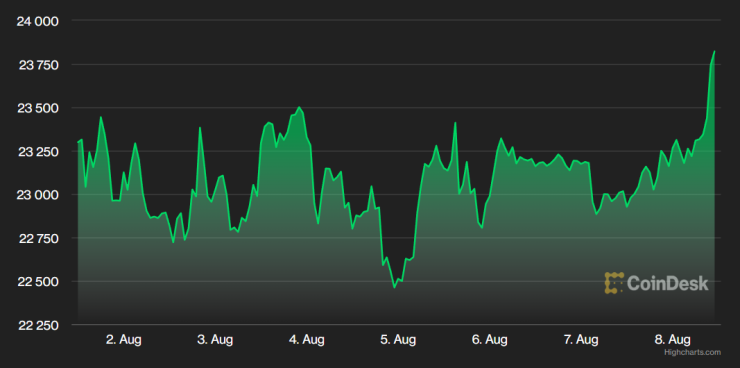The height and width of the screenshot is (368, 740).
Task: Select the 22 500 y-axis label
Action: point(38,282)
